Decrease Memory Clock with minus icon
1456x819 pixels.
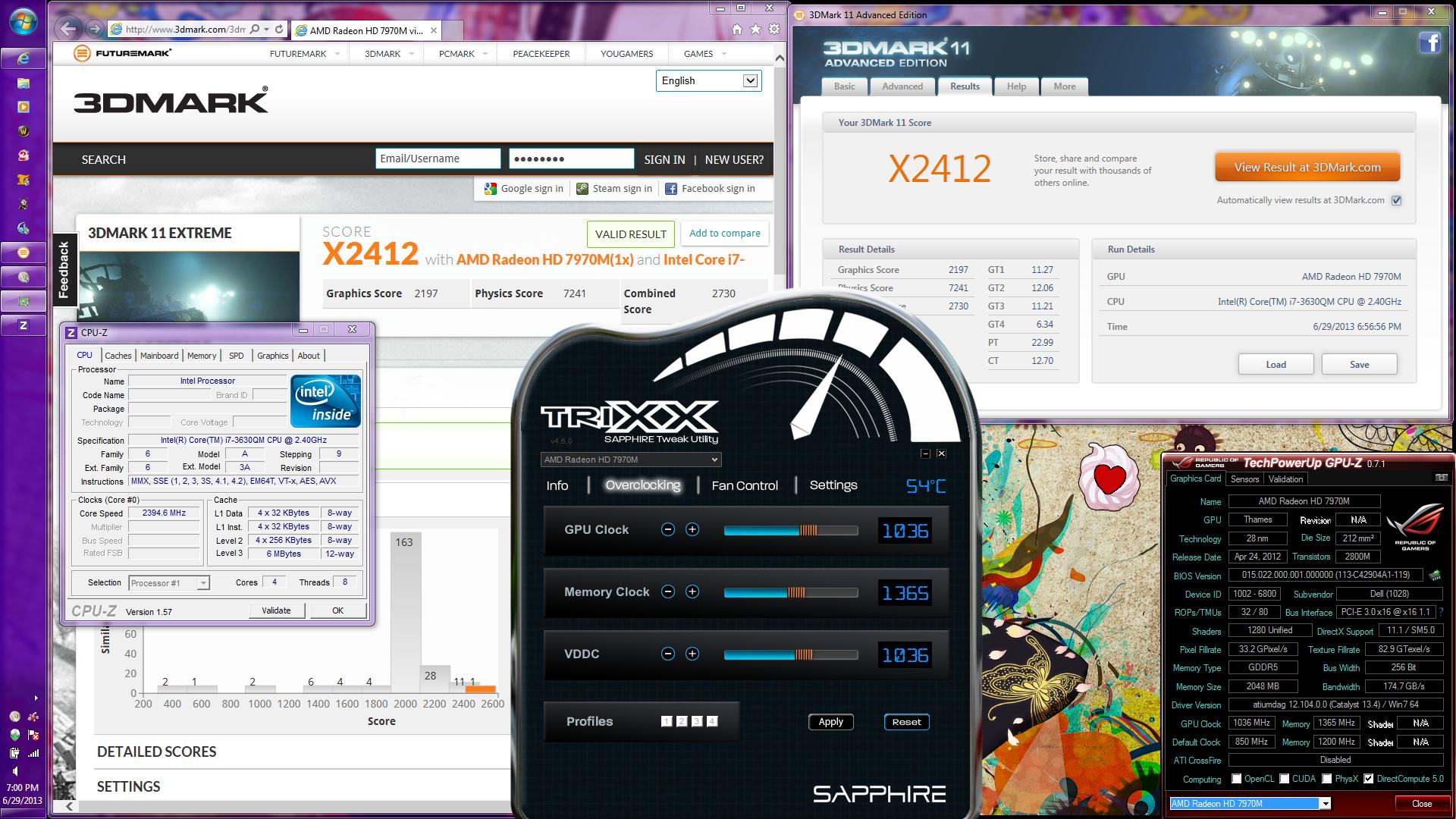tap(667, 591)
